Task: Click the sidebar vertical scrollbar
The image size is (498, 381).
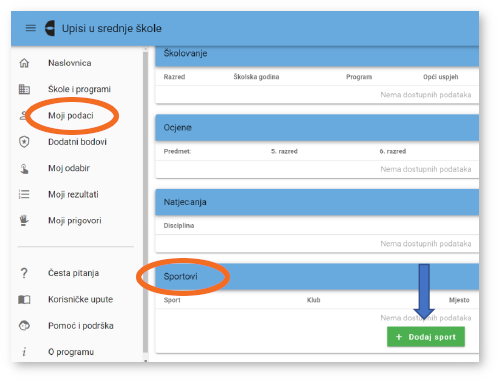Action: (145, 203)
